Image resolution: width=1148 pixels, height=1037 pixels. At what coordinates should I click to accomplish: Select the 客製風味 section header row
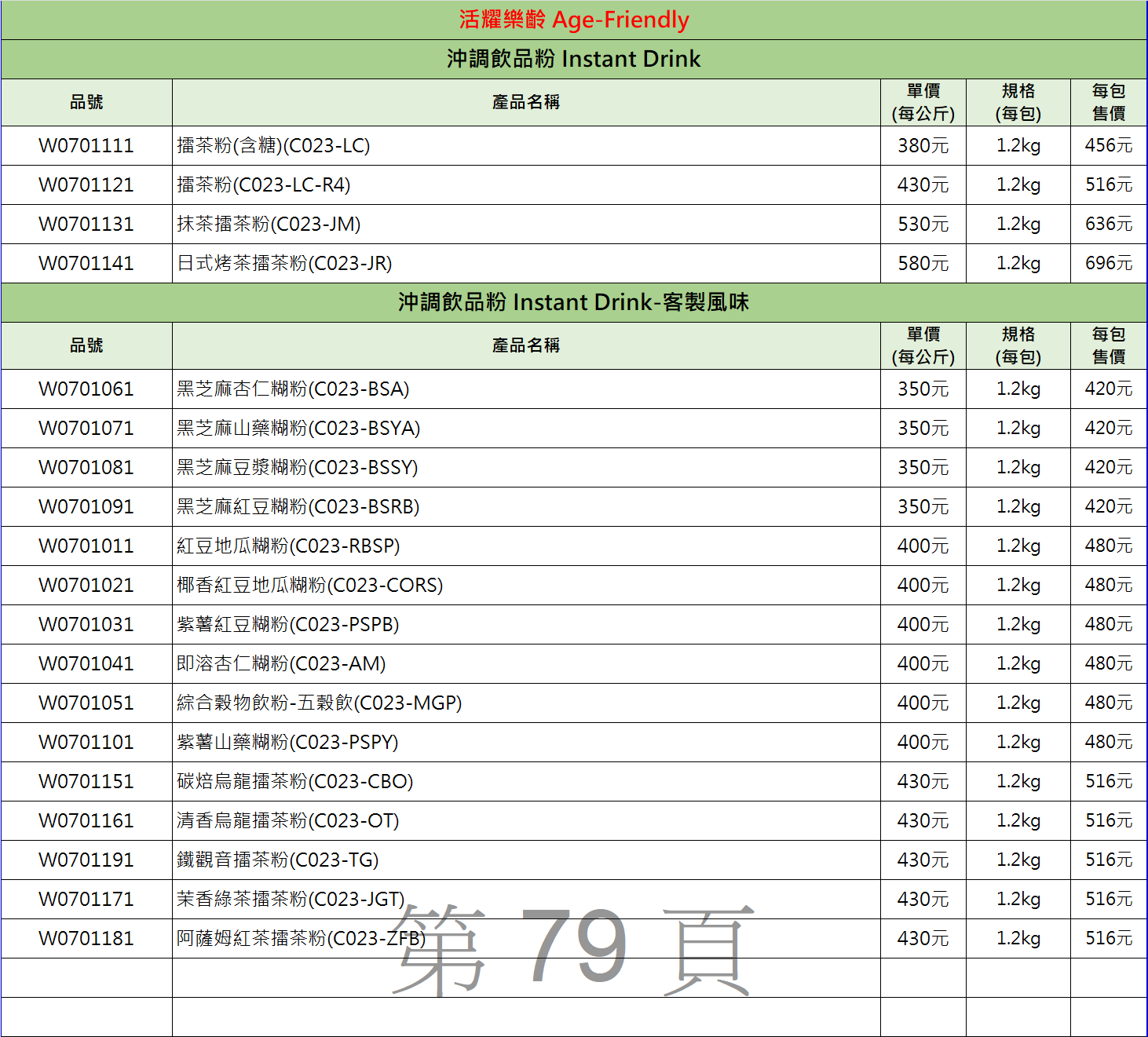[x=573, y=302]
